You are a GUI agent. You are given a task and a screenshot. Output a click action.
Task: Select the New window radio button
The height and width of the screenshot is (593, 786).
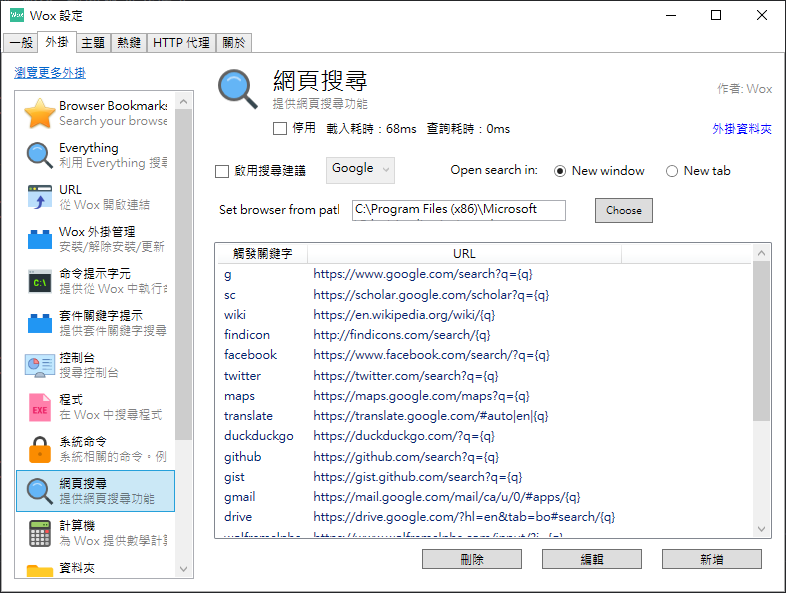(x=560, y=171)
